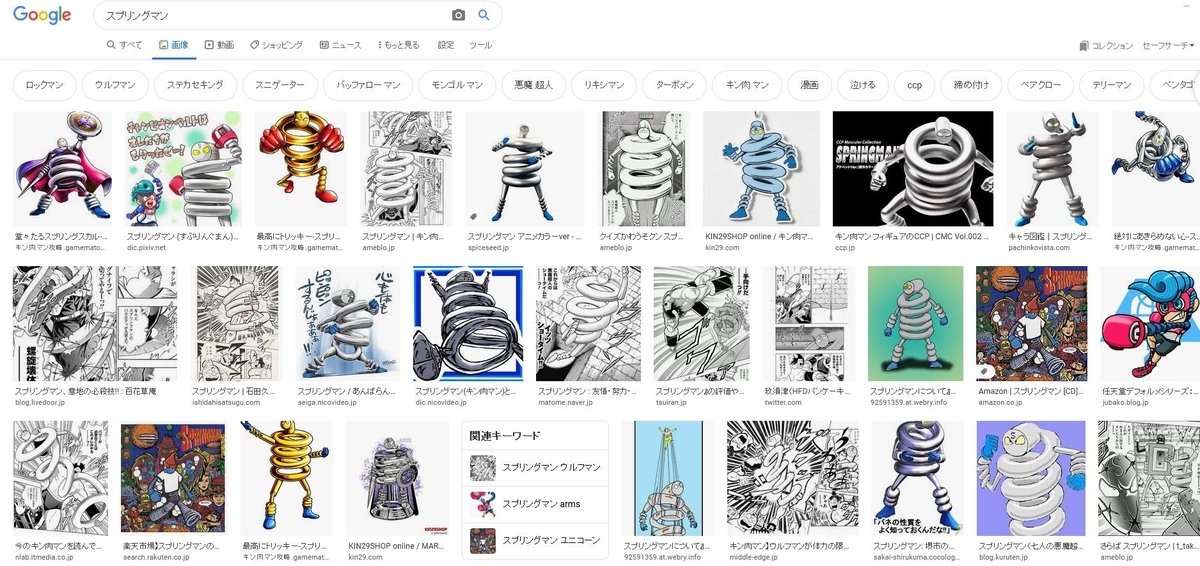Select the ベアクロー chip
Screen dimensions: 1200x566
[x=1042, y=85]
